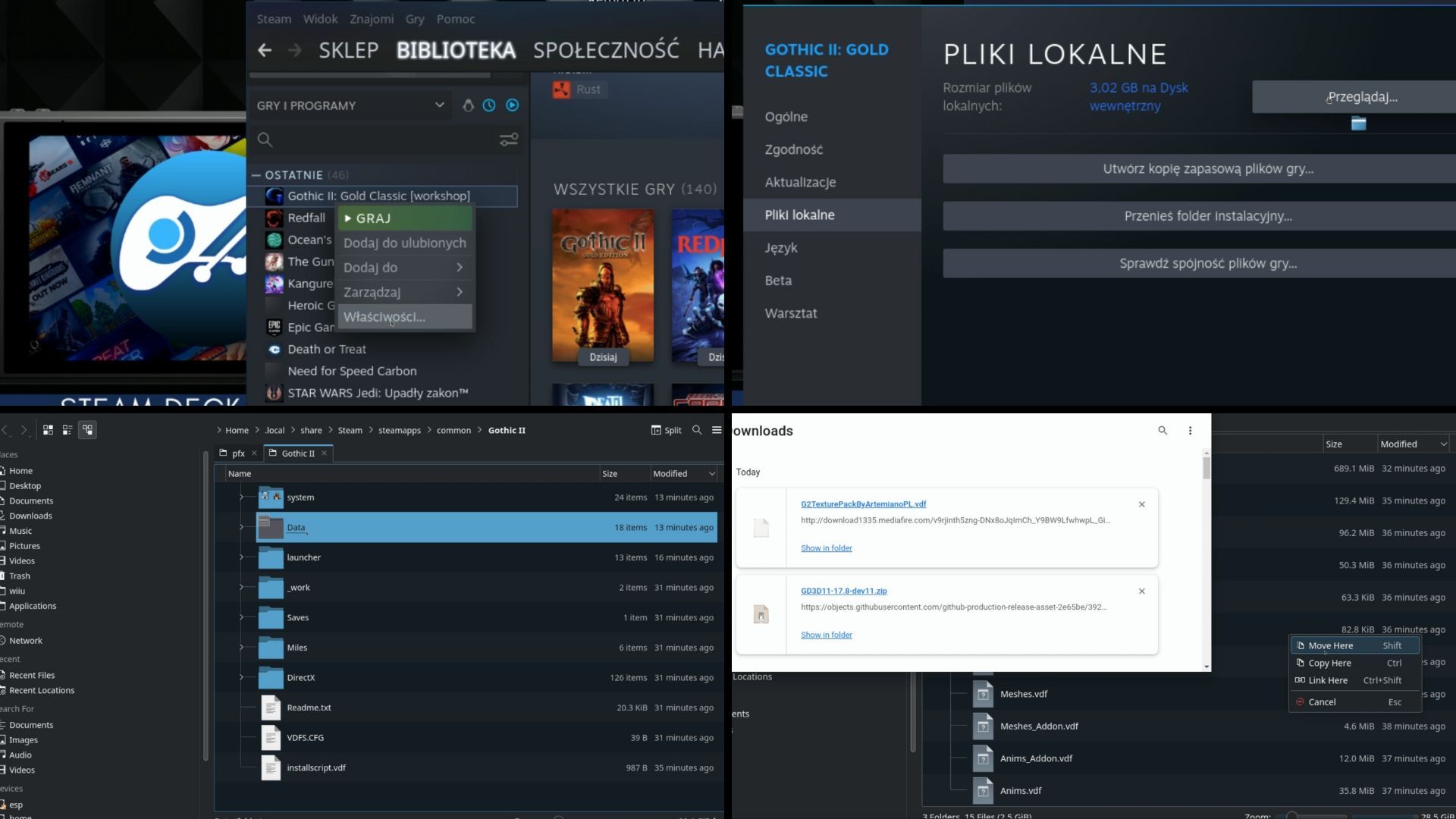
Task: Search downloads with the magnifier icon
Action: (x=1163, y=431)
